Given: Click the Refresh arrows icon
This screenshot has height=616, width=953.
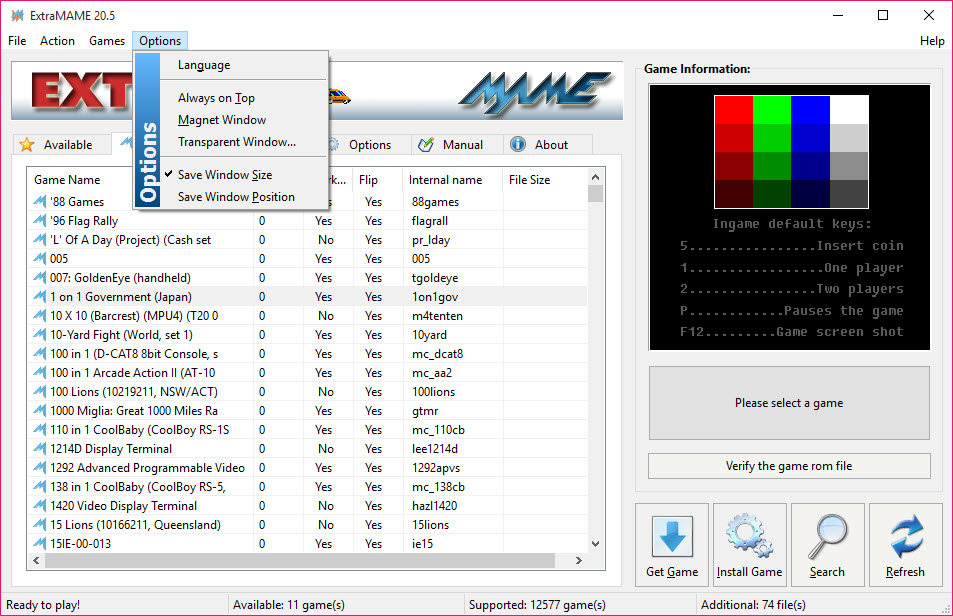Looking at the screenshot, I should pyautogui.click(x=906, y=536).
